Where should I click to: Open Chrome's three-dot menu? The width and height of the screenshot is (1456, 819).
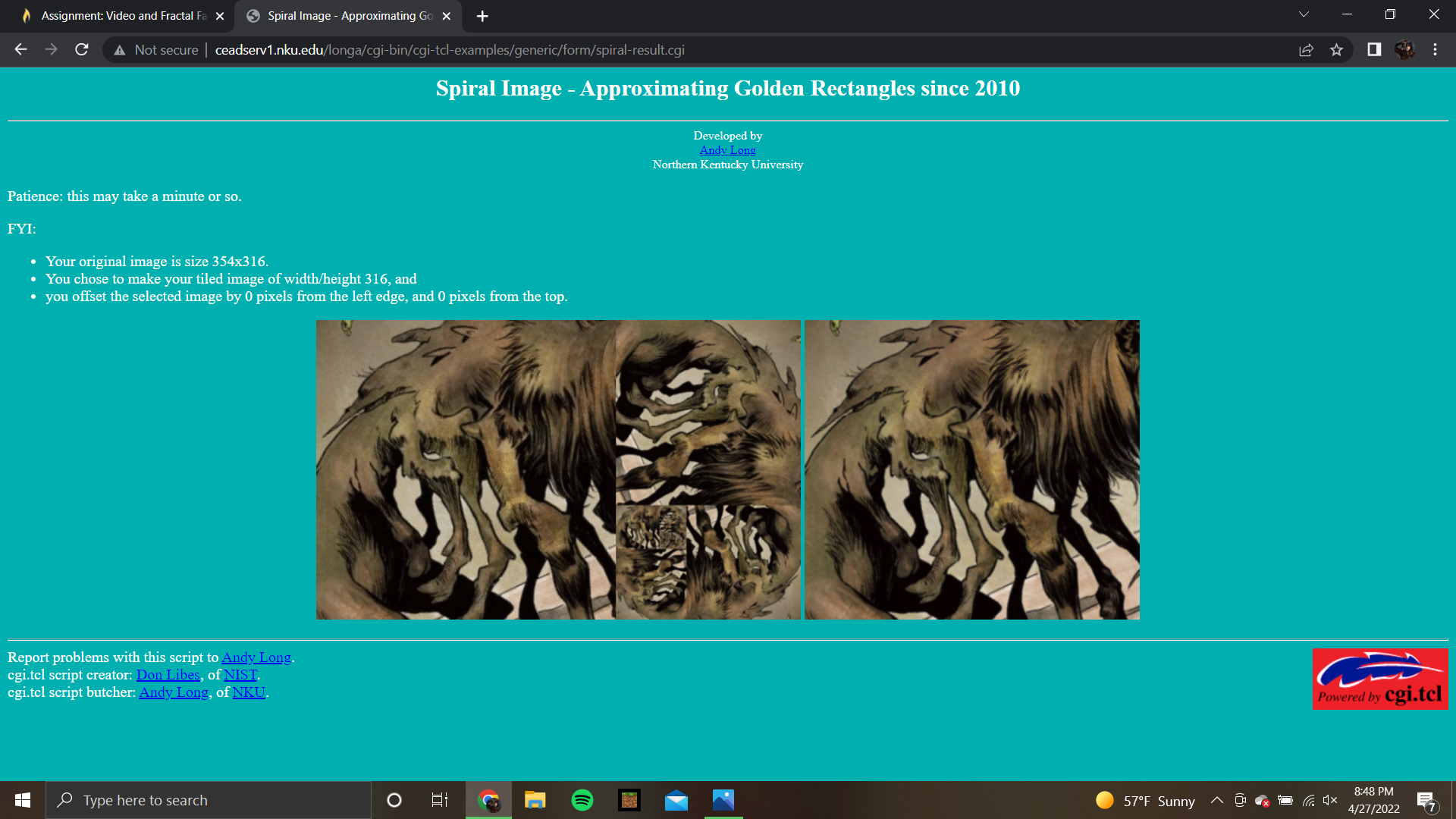(x=1435, y=49)
